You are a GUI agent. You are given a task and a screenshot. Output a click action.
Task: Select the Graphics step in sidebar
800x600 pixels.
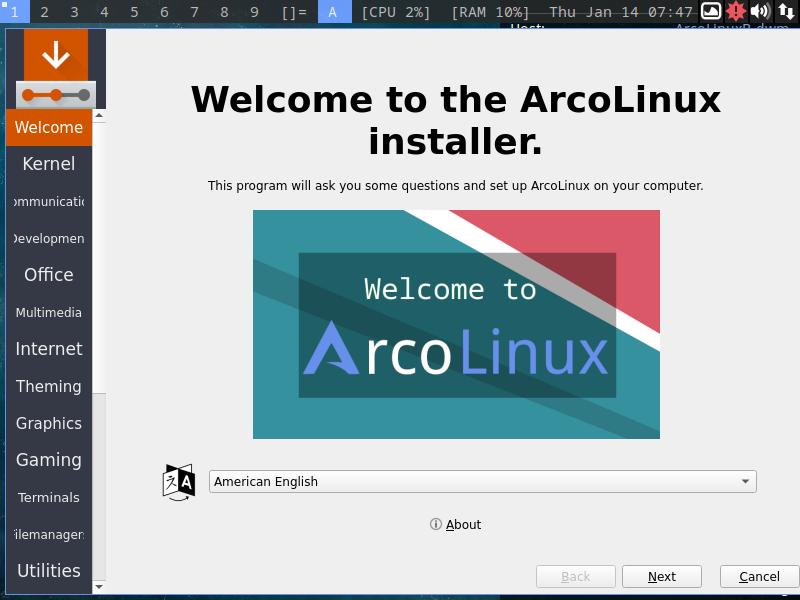(x=49, y=423)
